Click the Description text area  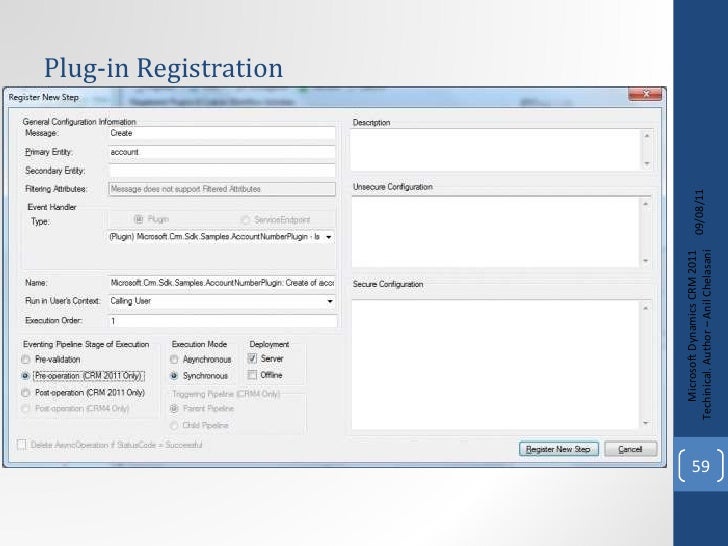(495, 150)
